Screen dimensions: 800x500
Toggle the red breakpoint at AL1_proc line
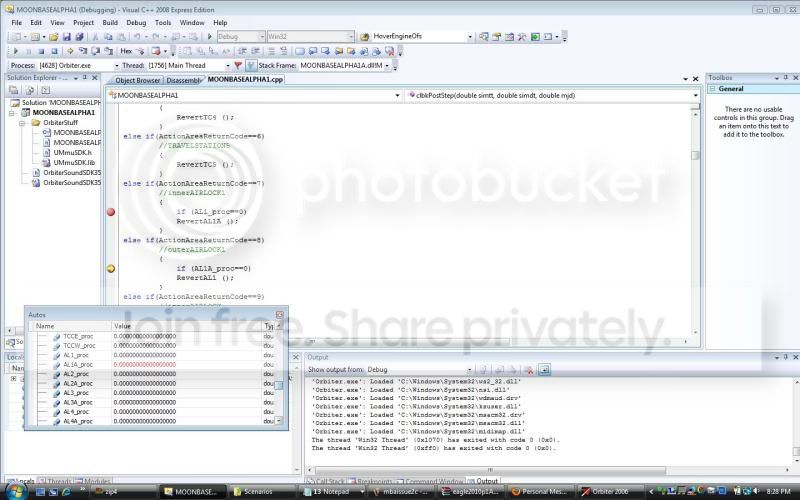click(111, 212)
